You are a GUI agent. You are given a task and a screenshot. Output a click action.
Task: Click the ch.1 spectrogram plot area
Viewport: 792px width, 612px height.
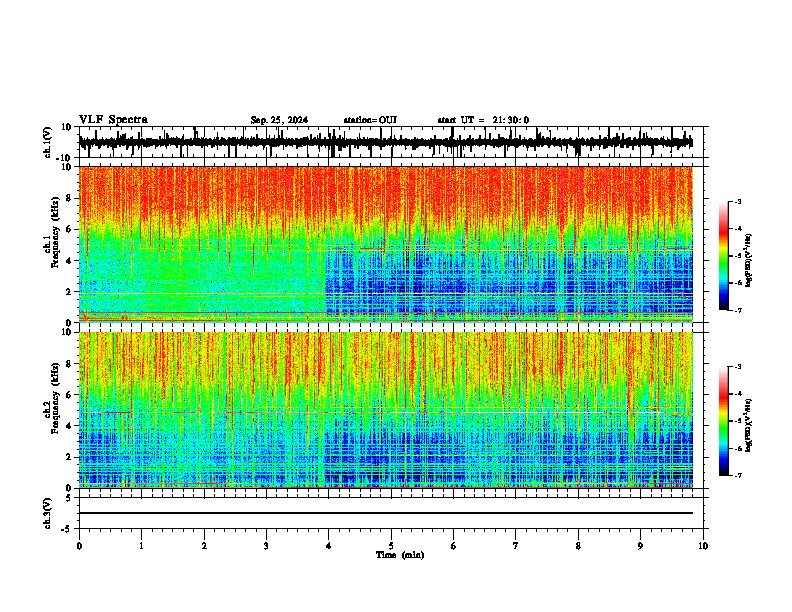[x=386, y=244]
